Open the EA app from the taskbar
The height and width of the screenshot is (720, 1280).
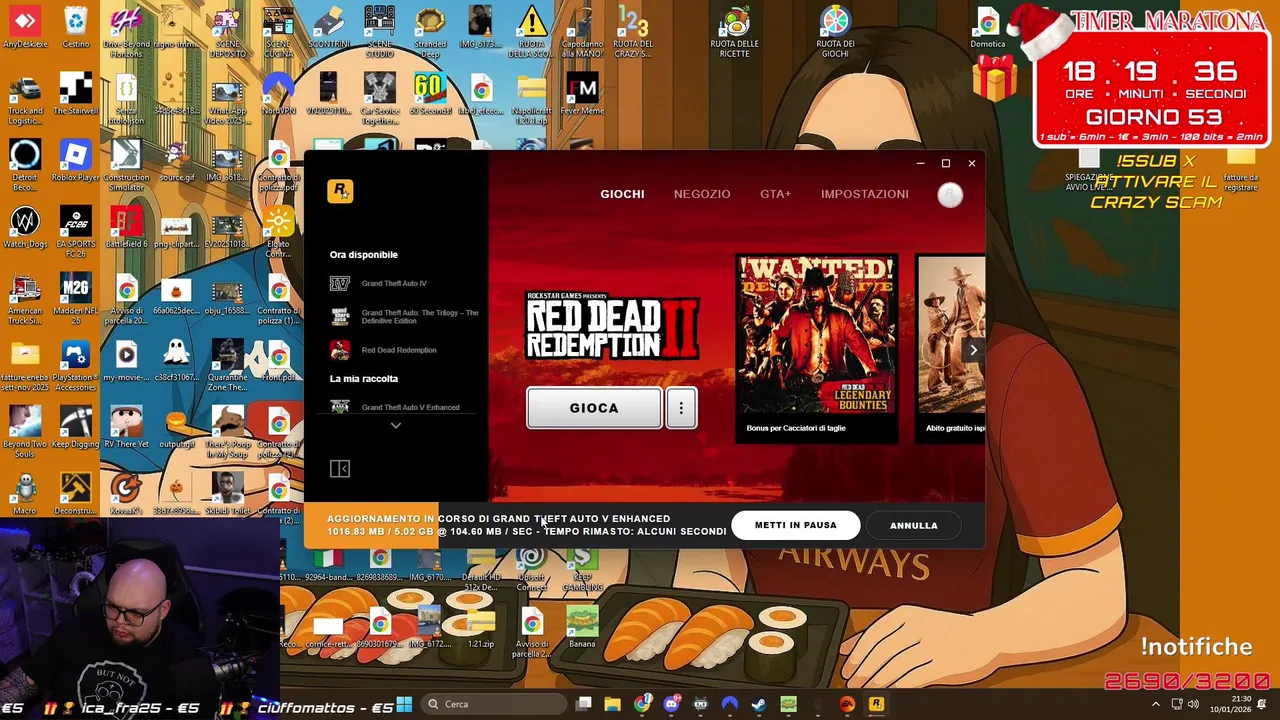[847, 704]
